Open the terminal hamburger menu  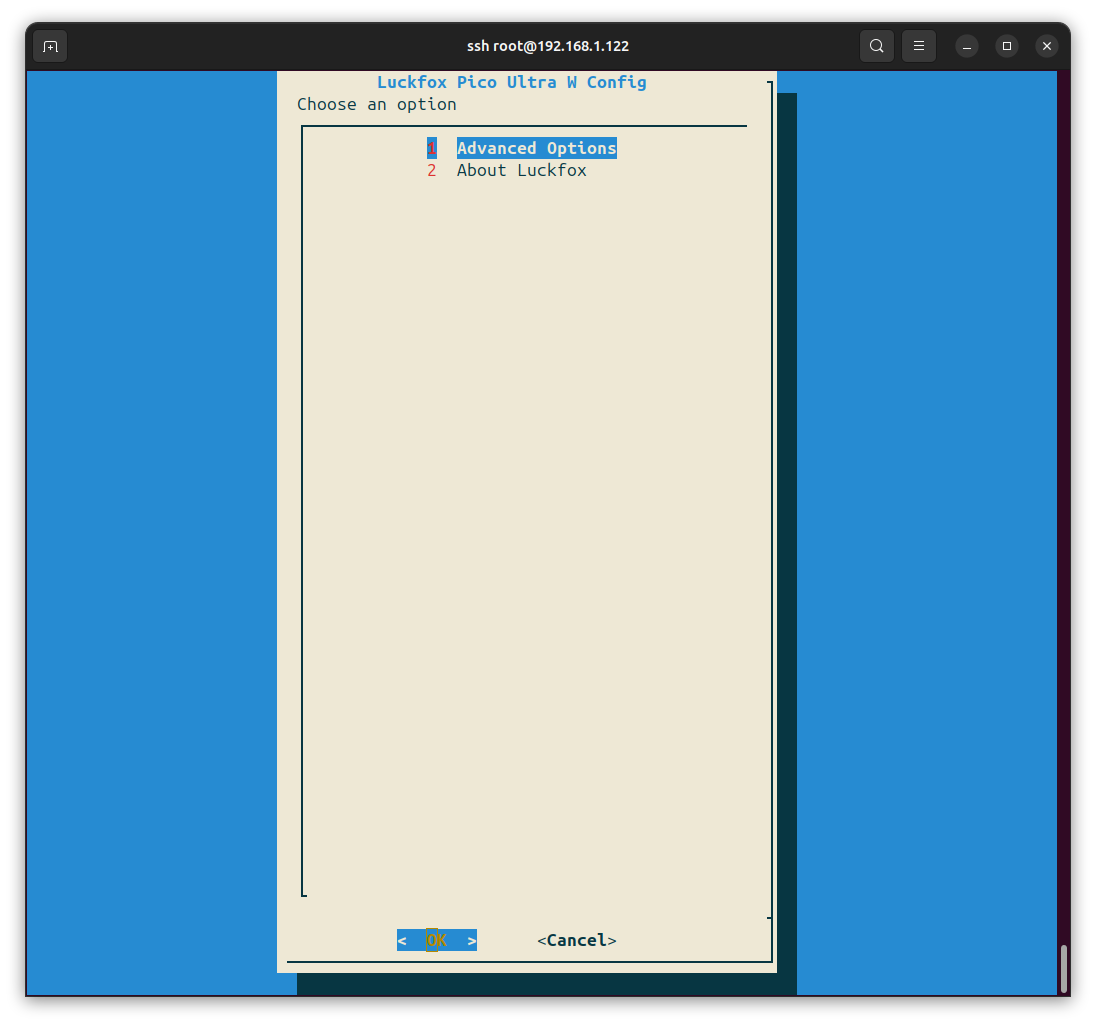(x=918, y=46)
